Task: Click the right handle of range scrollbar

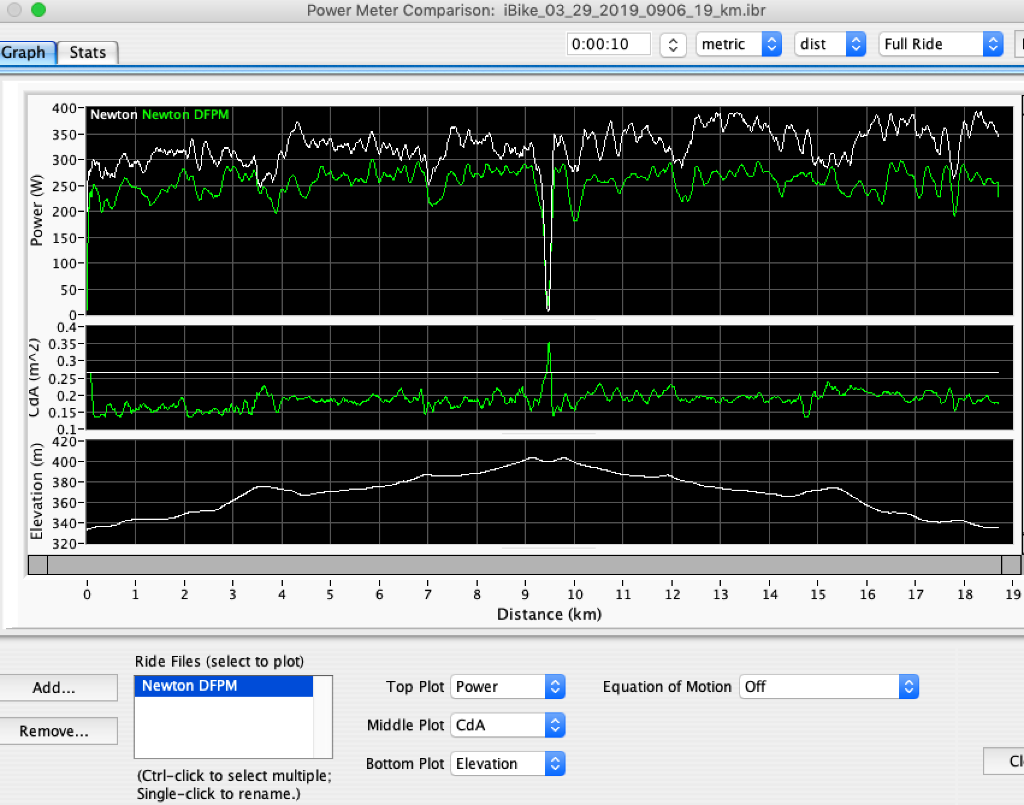Action: (x=1011, y=565)
